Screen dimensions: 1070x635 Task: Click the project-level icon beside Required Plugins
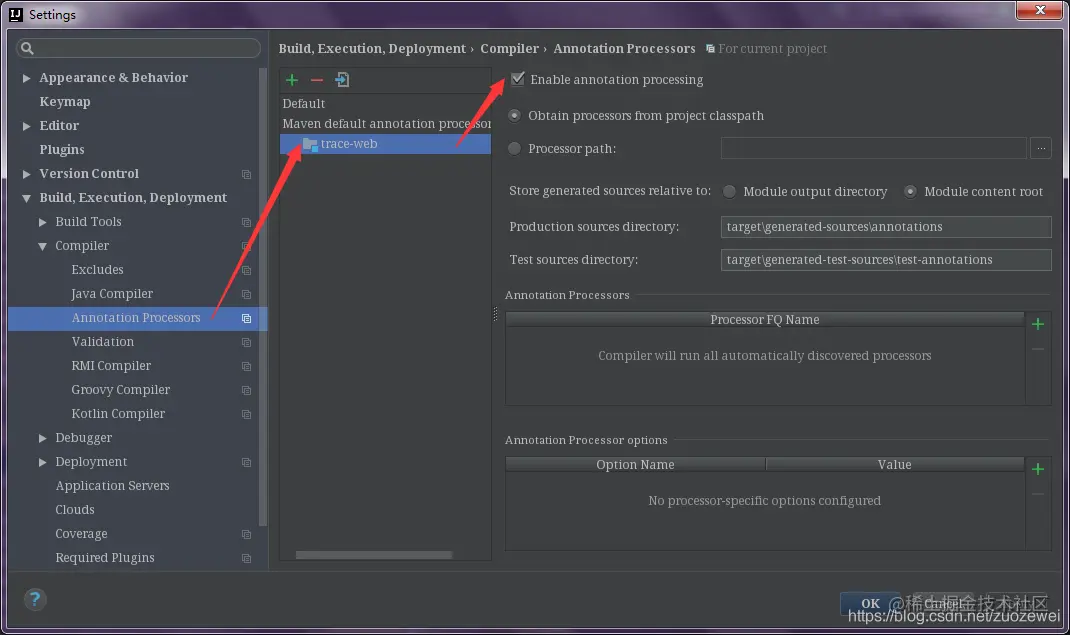click(x=246, y=559)
